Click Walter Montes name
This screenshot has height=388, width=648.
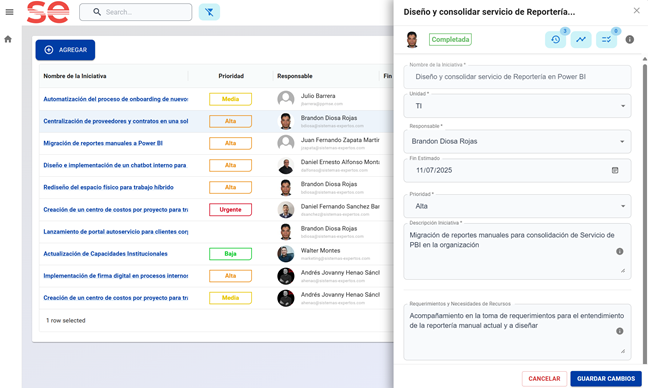point(320,250)
